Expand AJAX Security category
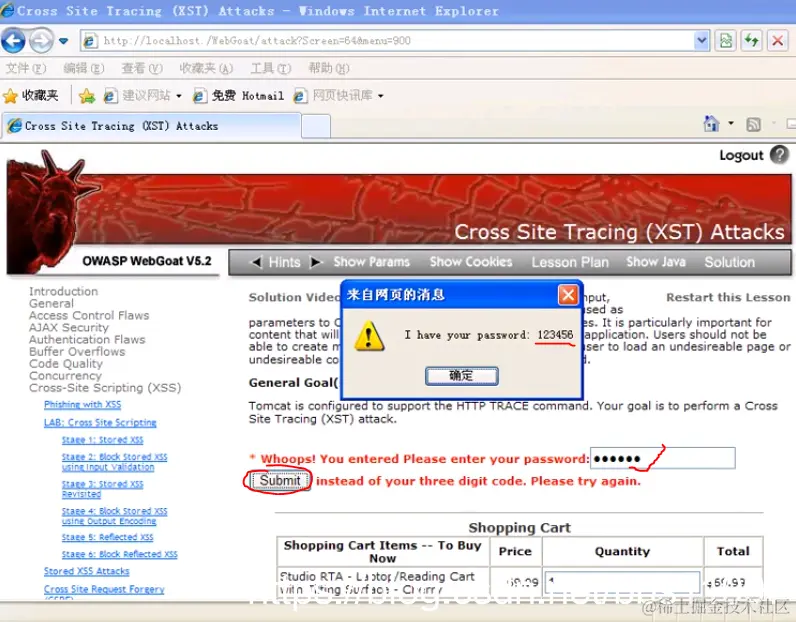Viewport: 796px width, 622px height. point(69,328)
